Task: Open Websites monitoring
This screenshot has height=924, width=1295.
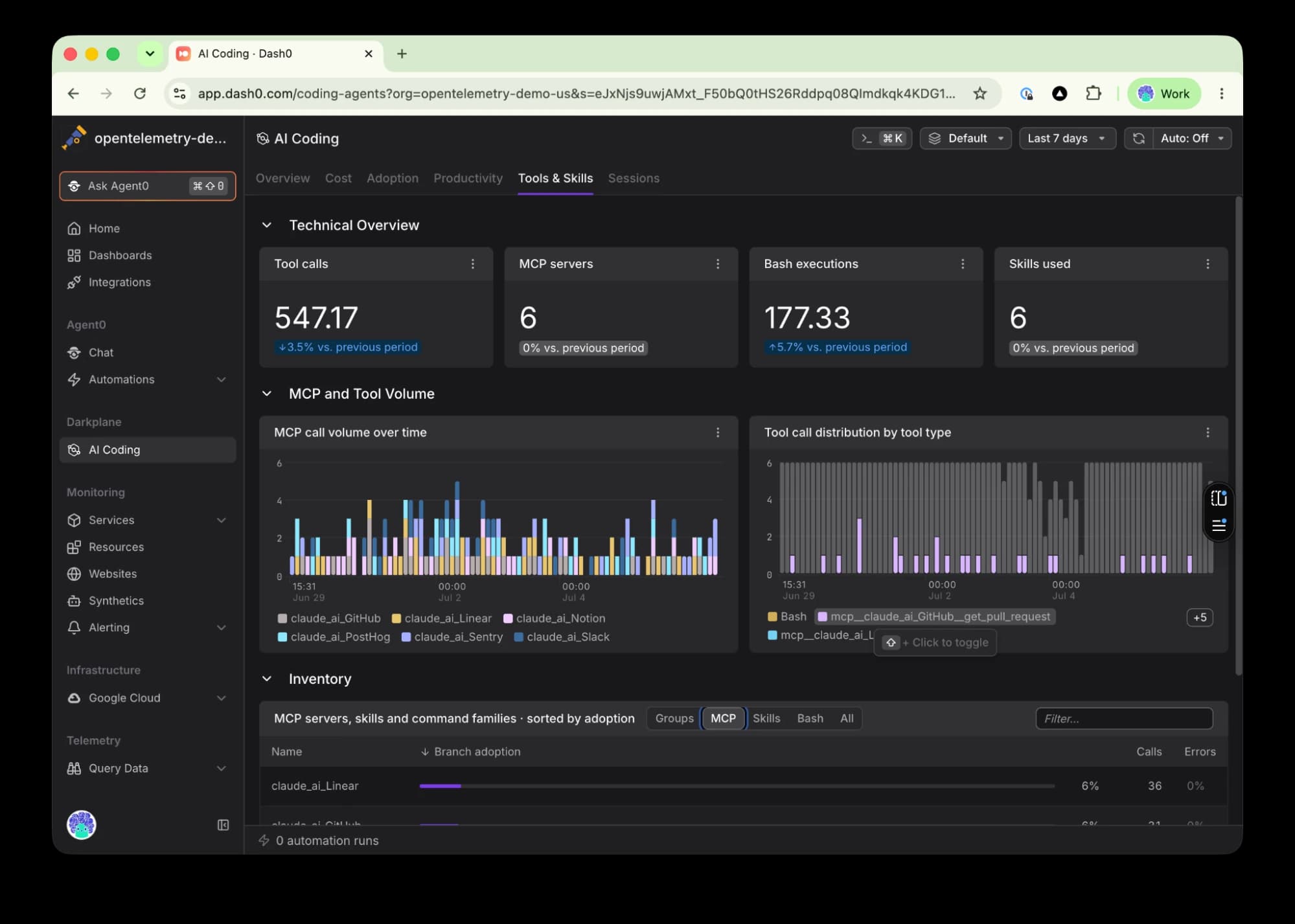Action: [x=147, y=574]
